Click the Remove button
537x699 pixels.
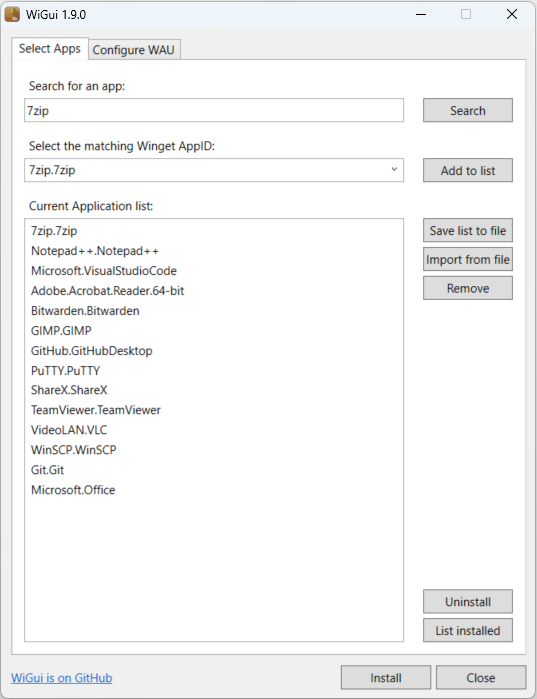467,288
